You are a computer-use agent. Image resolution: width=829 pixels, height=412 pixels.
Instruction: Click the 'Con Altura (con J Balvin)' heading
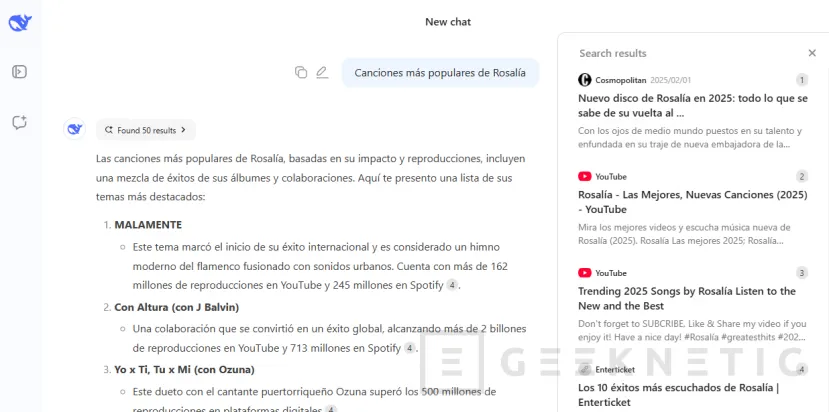click(177, 307)
